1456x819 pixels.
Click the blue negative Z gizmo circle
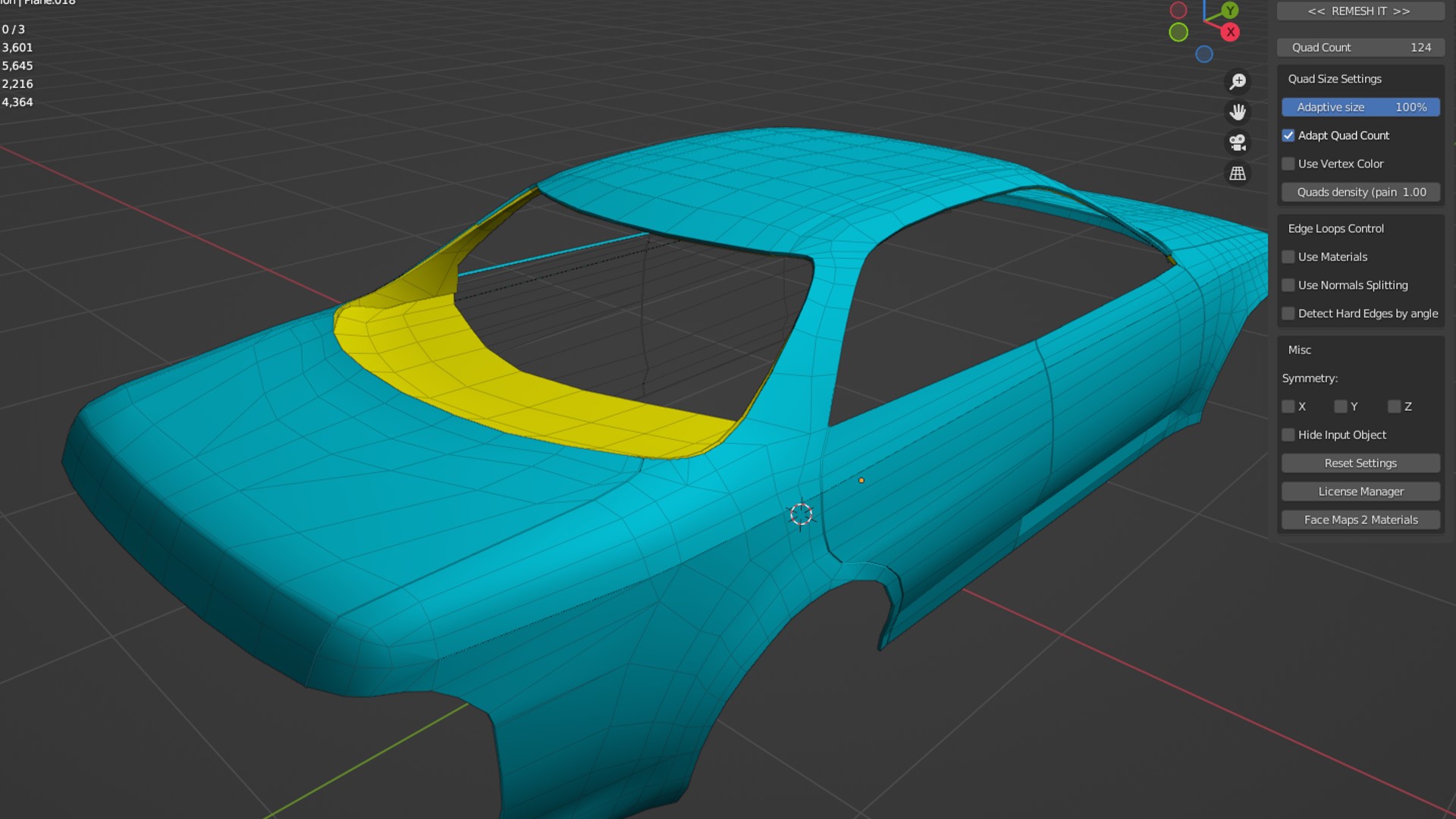pos(1204,54)
